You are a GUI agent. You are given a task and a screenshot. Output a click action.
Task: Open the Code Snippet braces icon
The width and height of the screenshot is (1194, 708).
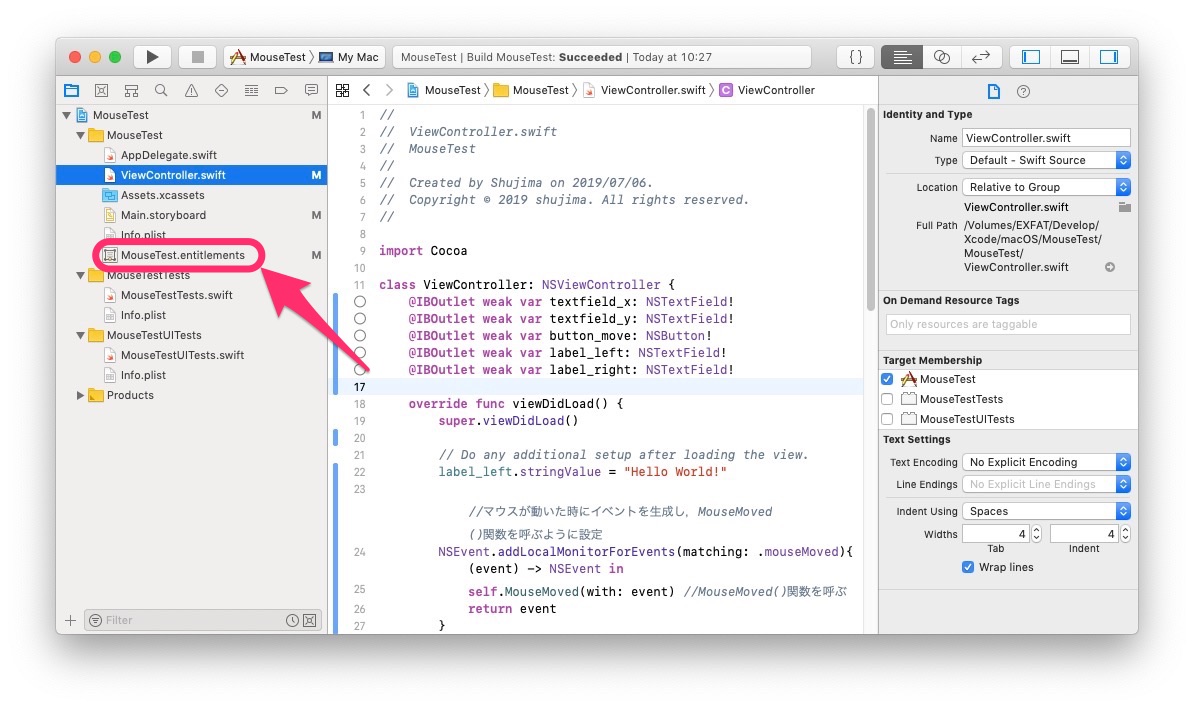click(855, 57)
